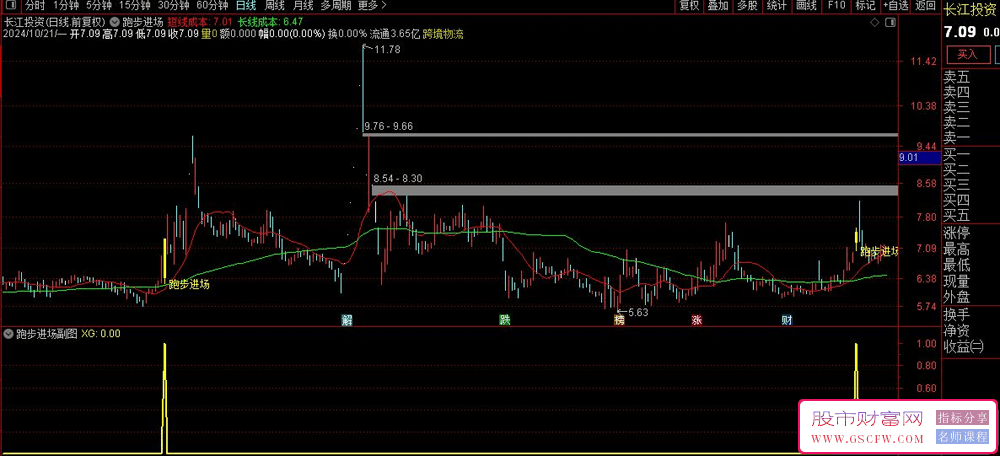Expand the 更多 periods menu
Screen dimensions: 1000x456
coord(372,6)
